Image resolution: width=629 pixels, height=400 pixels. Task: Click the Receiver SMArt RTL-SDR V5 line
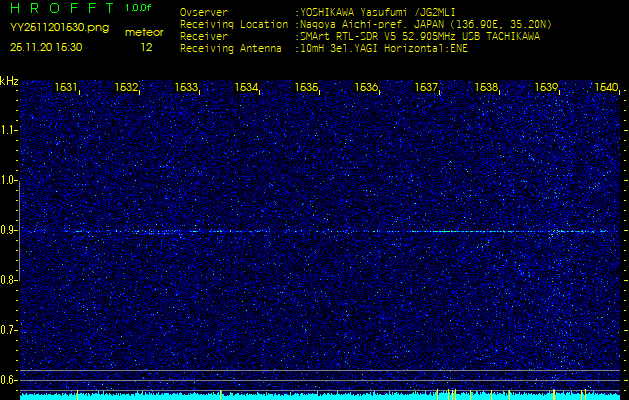tap(419, 35)
